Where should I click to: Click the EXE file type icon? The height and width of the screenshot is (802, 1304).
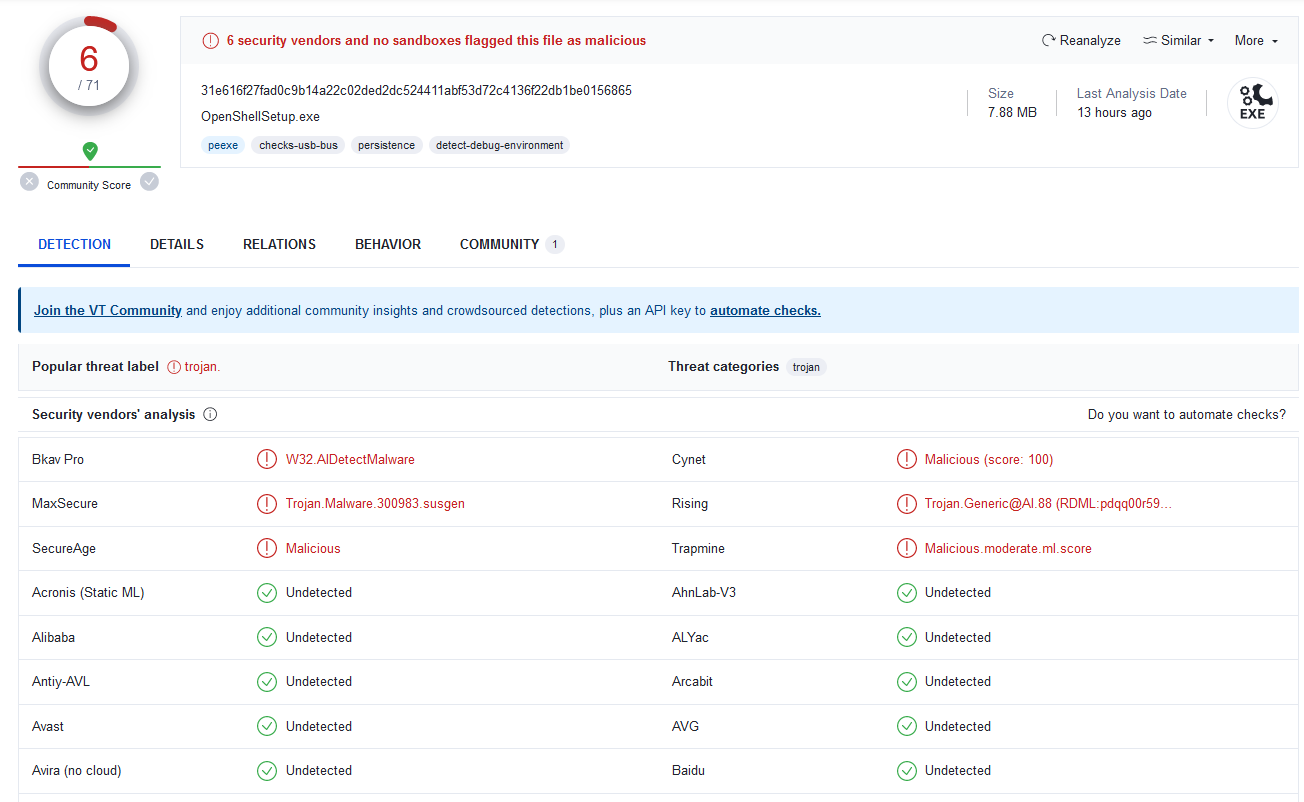[x=1253, y=102]
